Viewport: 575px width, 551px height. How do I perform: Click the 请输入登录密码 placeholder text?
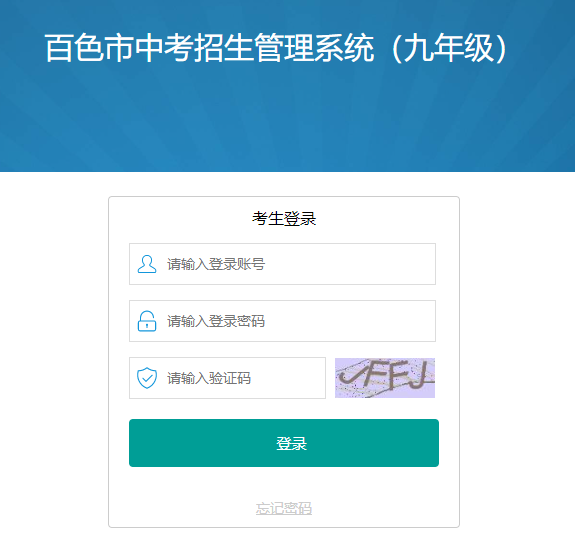pyautogui.click(x=216, y=322)
